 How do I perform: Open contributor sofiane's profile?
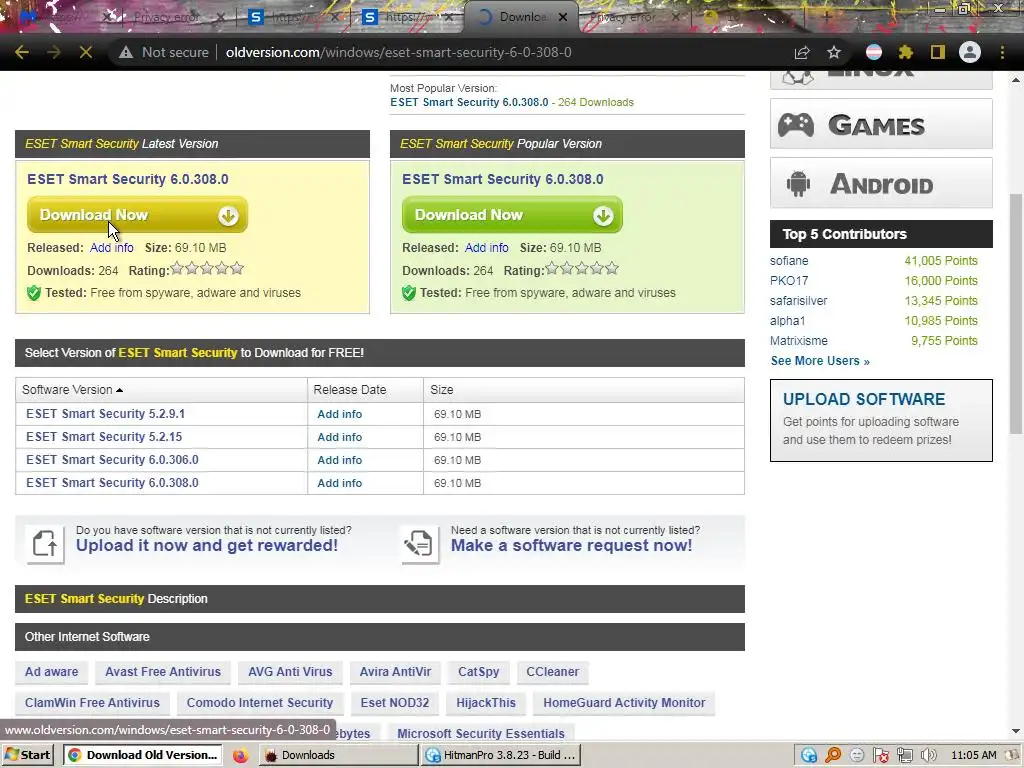[789, 261]
